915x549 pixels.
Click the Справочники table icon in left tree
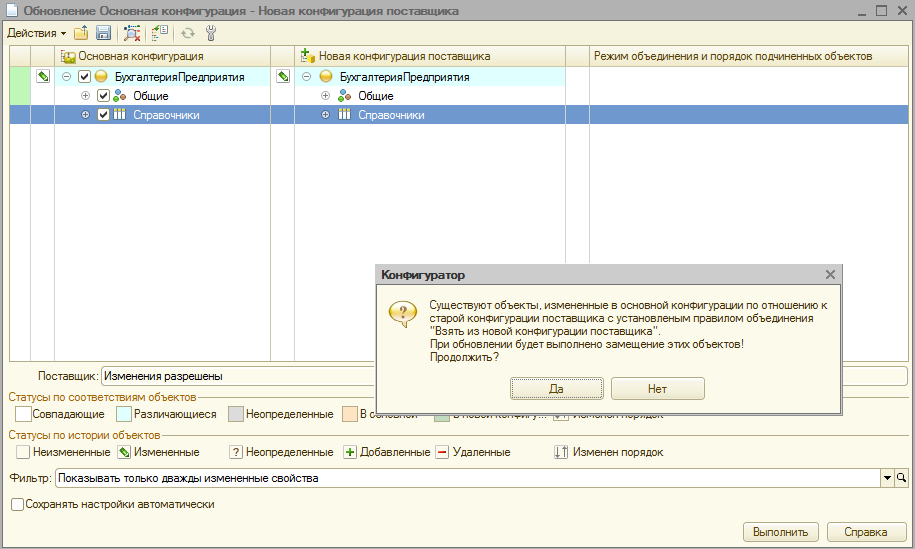click(120, 114)
